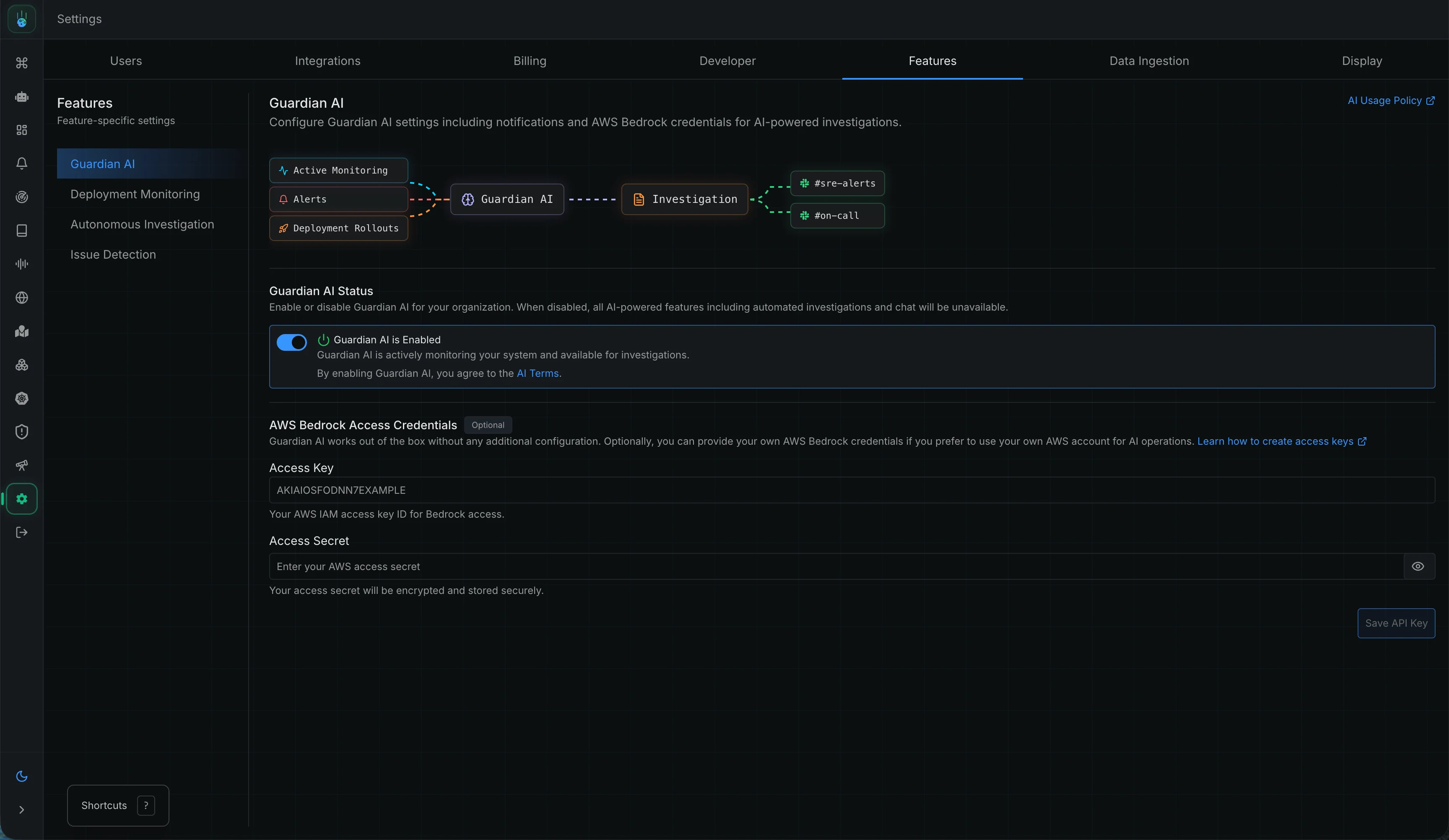1449x840 pixels.
Task: Click the #on-call Slack channel node
Action: (x=837, y=215)
